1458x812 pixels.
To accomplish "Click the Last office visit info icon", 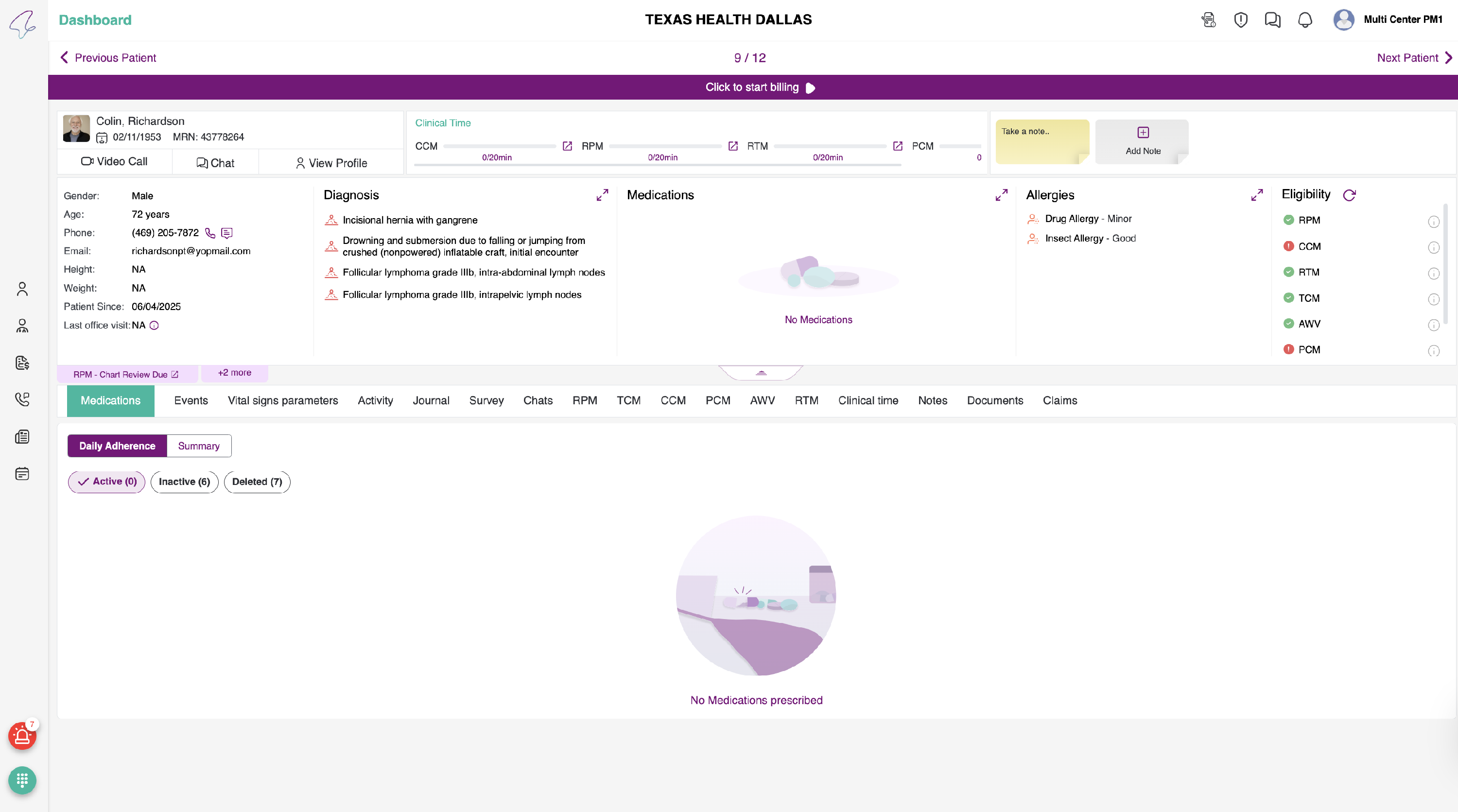I will click(154, 326).
